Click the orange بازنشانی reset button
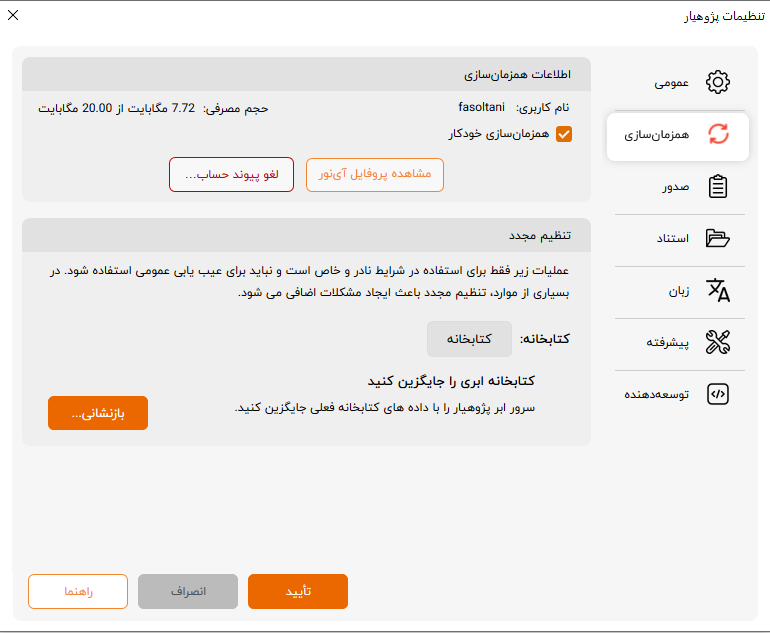 [x=98, y=413]
